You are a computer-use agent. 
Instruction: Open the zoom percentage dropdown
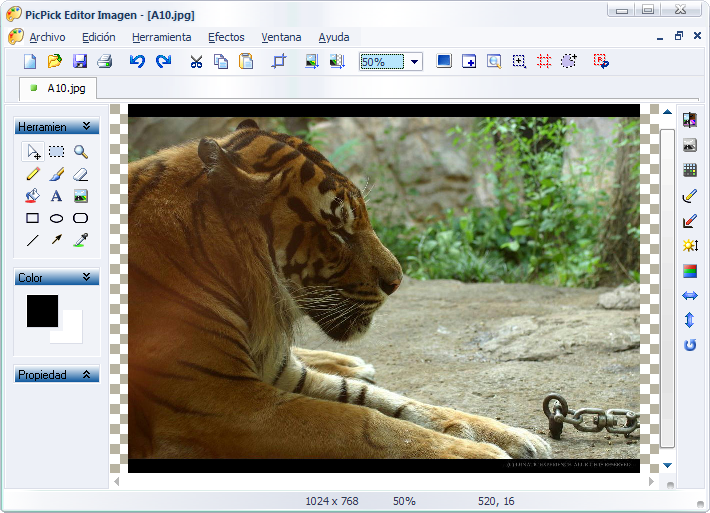[414, 62]
